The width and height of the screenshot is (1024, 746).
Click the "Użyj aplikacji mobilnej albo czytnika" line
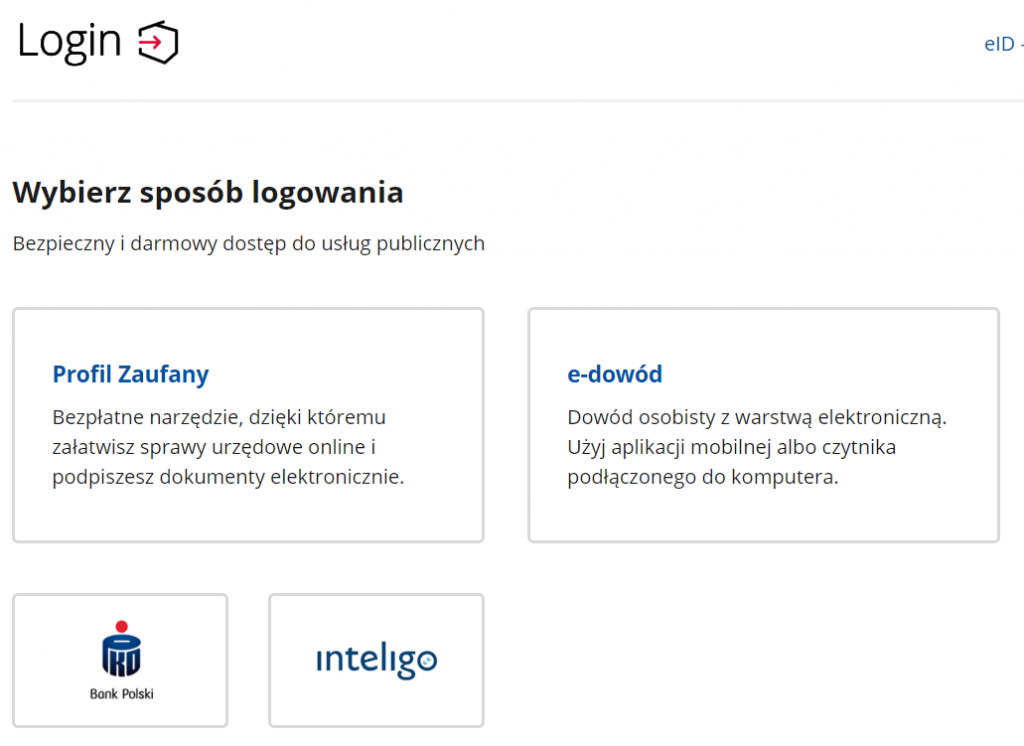tap(731, 447)
